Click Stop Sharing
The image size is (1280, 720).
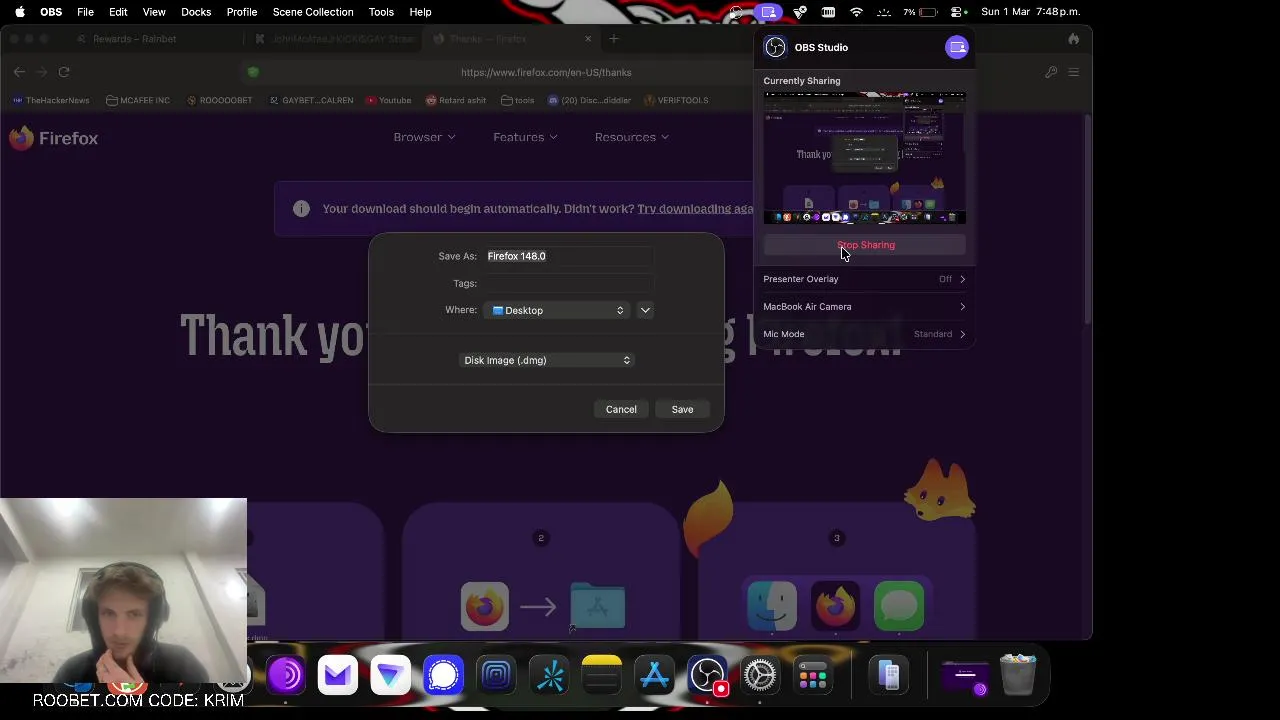(866, 245)
